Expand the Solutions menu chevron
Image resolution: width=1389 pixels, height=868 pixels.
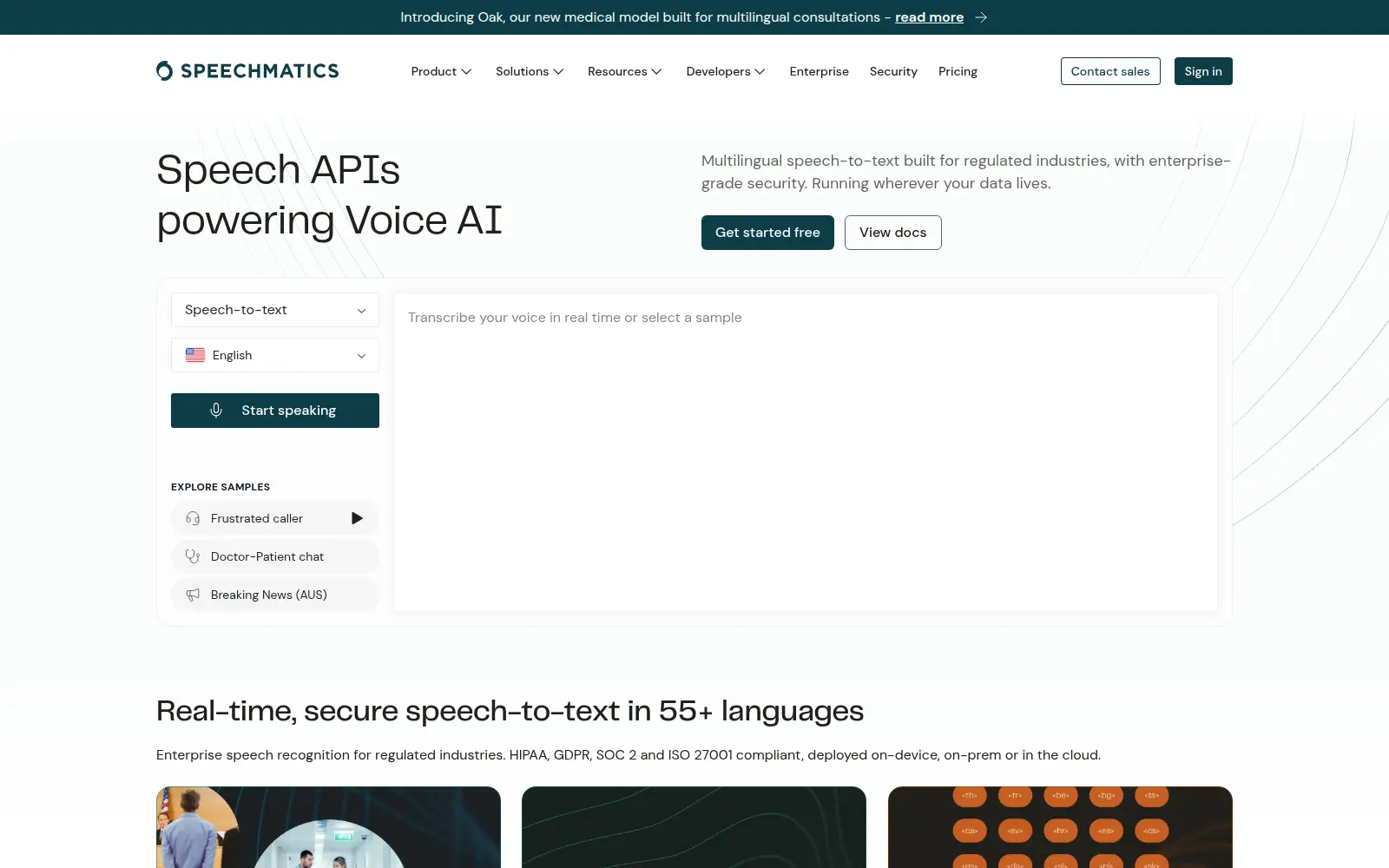click(558, 71)
